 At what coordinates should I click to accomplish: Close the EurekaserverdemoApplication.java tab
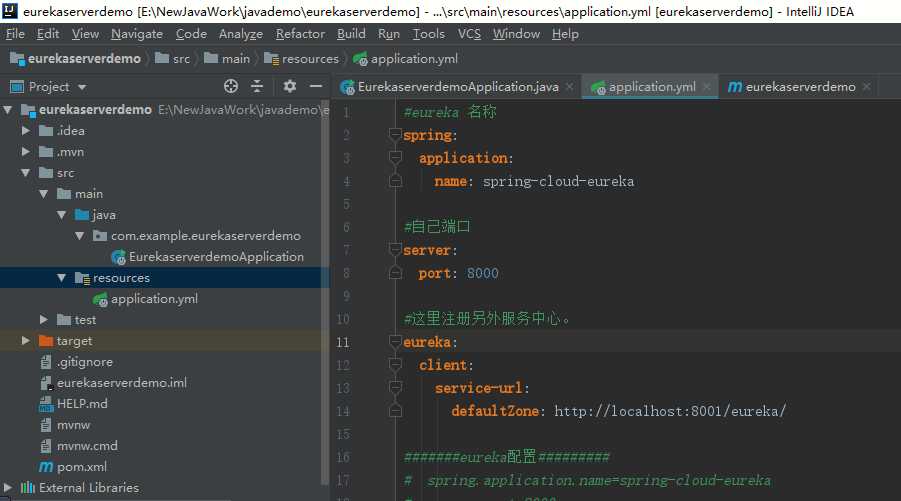[569, 87]
